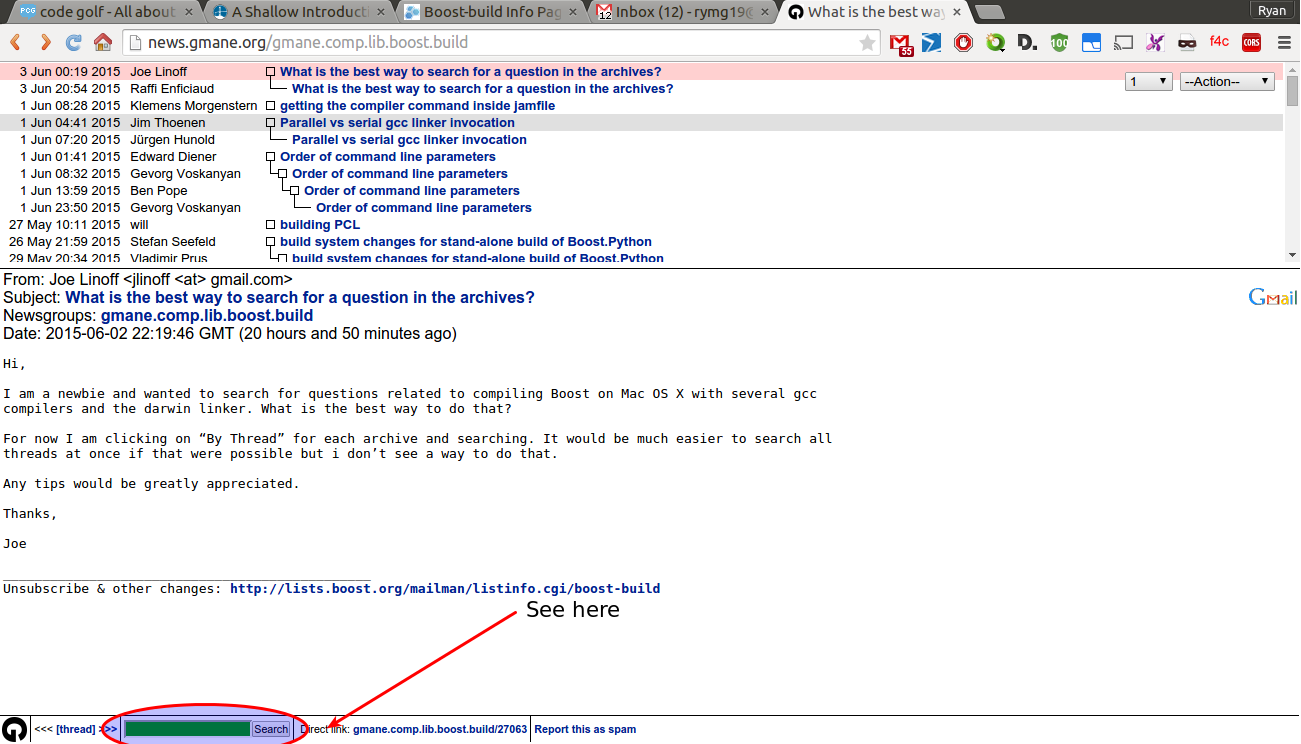Image resolution: width=1301 pixels, height=744 pixels.
Task: Open the --Action-- dropdown
Action: [1227, 82]
